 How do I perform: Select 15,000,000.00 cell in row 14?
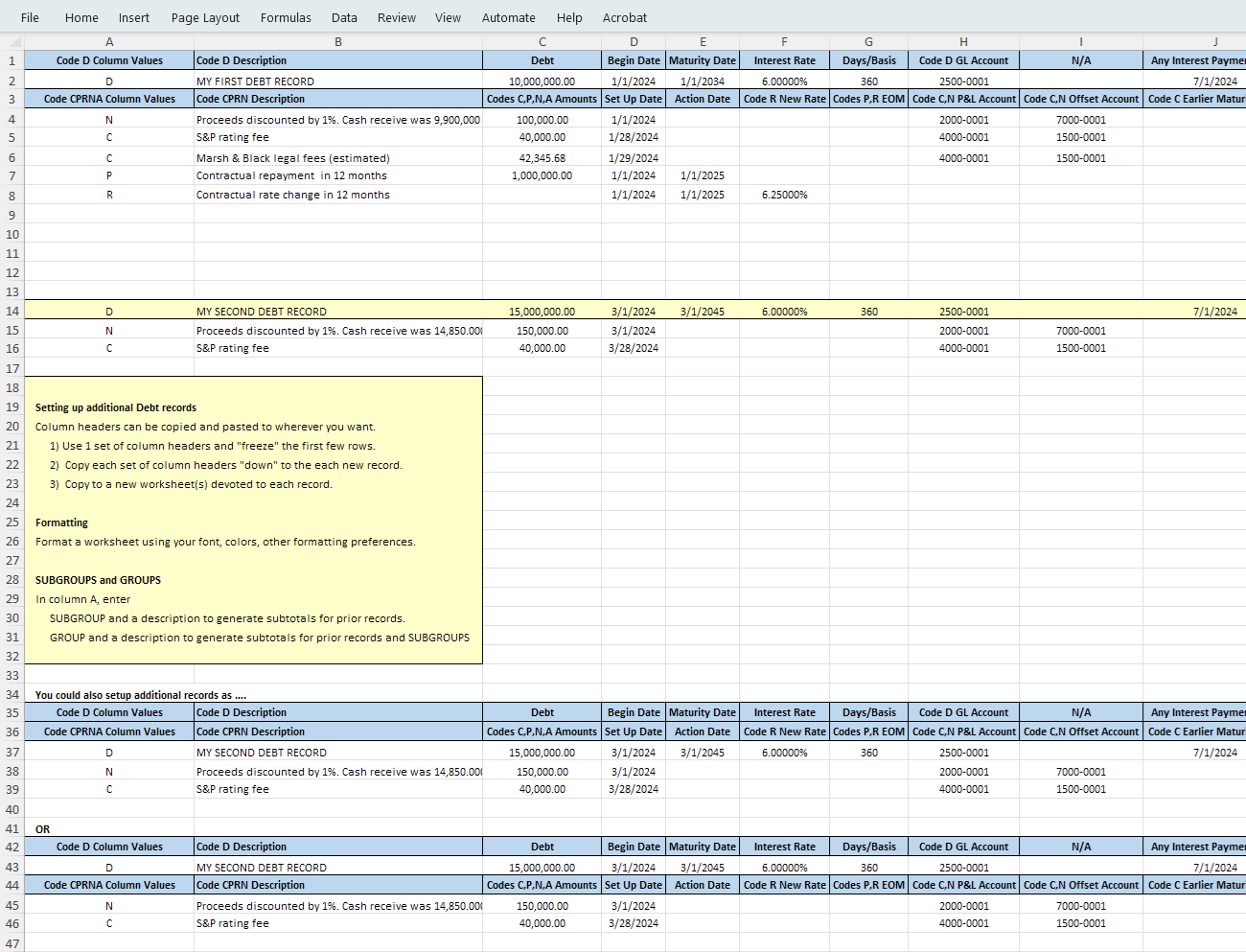point(542,311)
